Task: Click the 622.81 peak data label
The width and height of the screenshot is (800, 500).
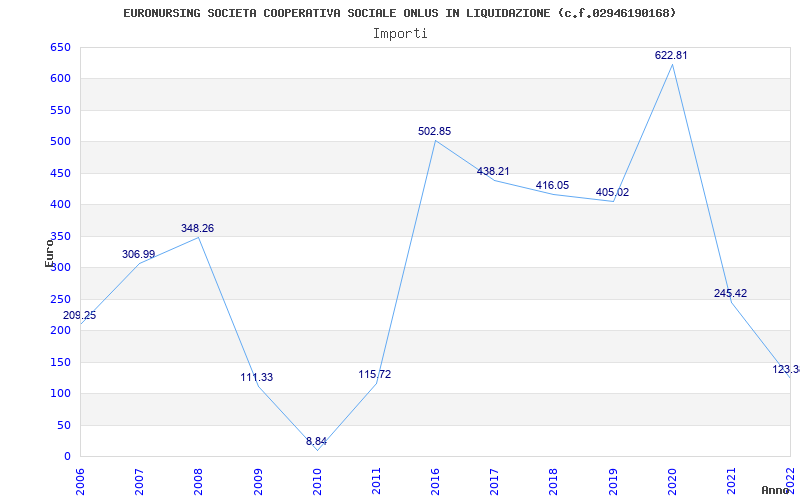Action: (671, 55)
